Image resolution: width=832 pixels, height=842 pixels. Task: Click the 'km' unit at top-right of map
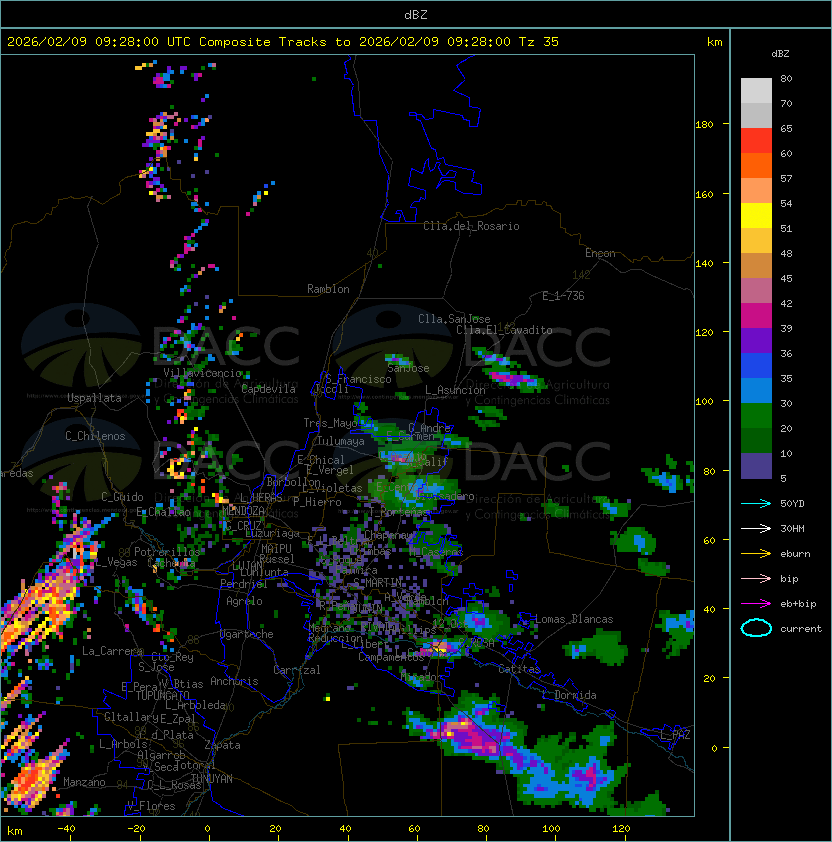click(x=714, y=42)
